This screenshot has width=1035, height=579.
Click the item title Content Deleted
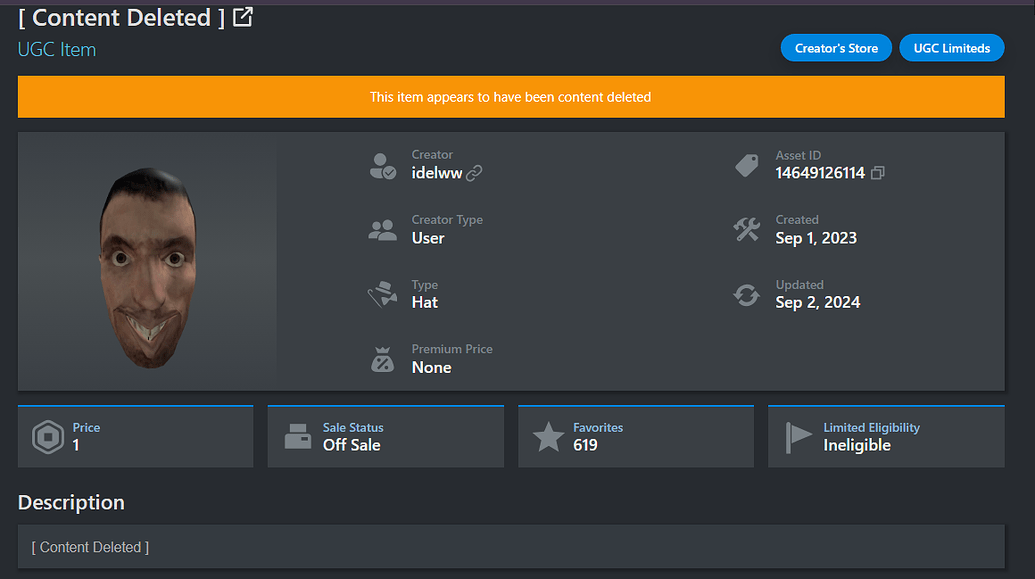(121, 18)
